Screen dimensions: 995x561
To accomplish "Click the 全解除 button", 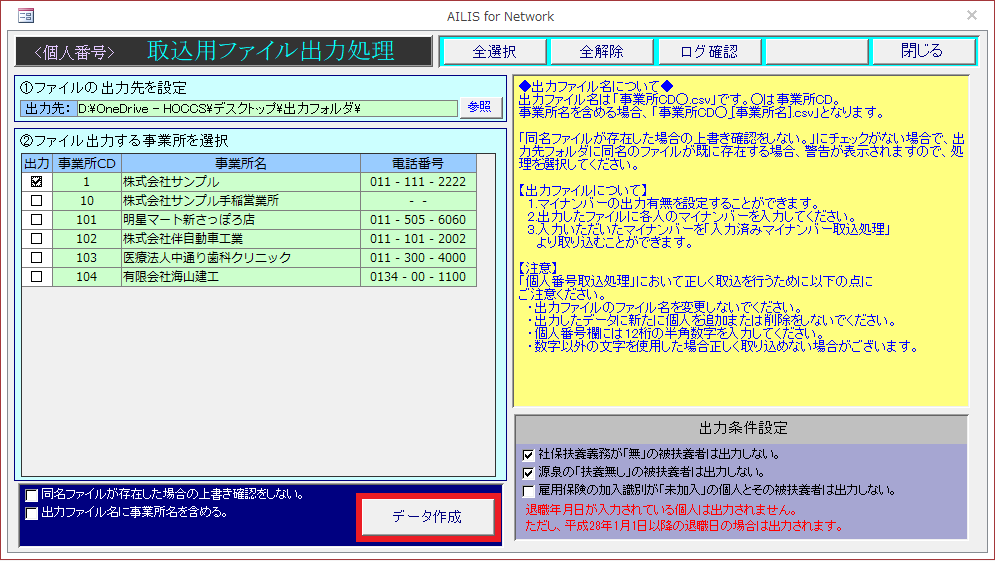I will pos(601,52).
